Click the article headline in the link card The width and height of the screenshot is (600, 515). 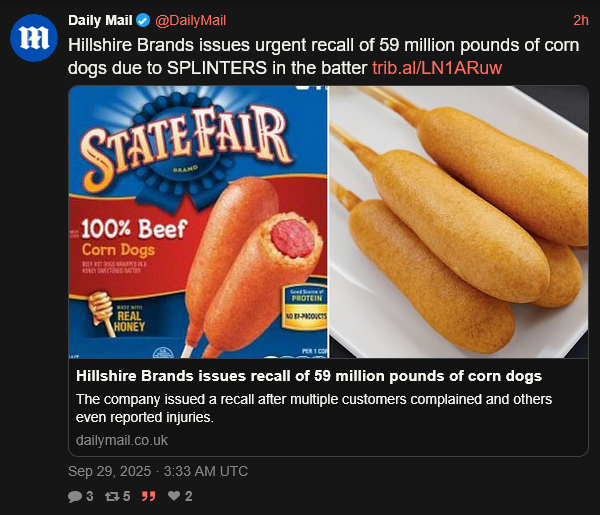pyautogui.click(x=309, y=376)
